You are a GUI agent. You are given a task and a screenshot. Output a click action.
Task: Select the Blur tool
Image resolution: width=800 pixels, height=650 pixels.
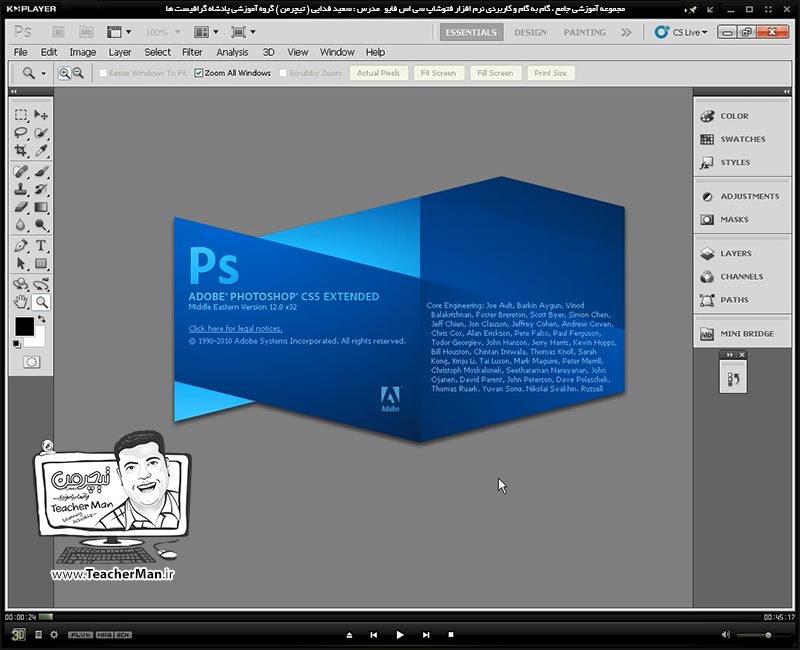[21, 225]
